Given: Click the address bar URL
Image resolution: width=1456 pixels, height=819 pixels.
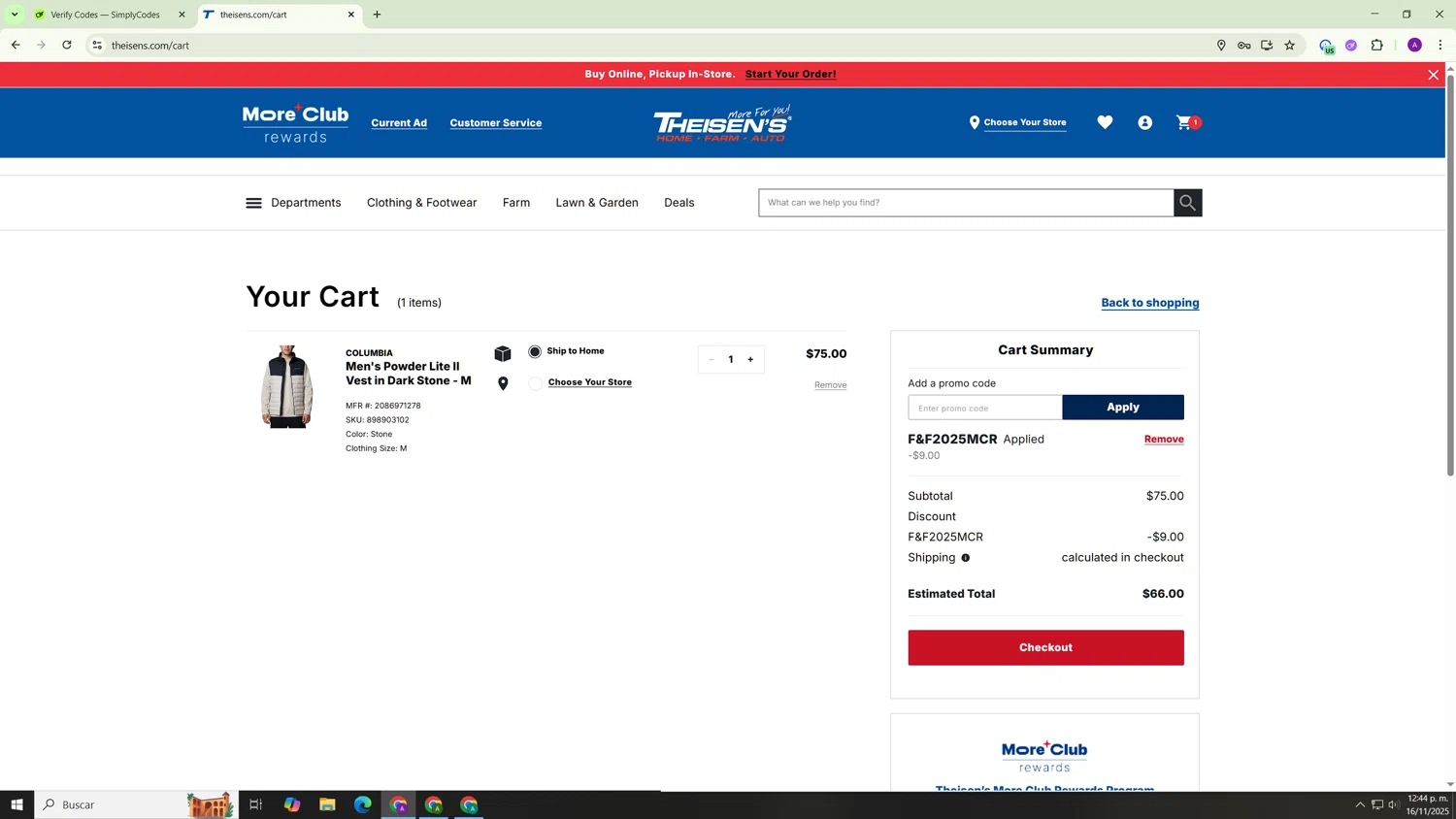Looking at the screenshot, I should (150, 46).
